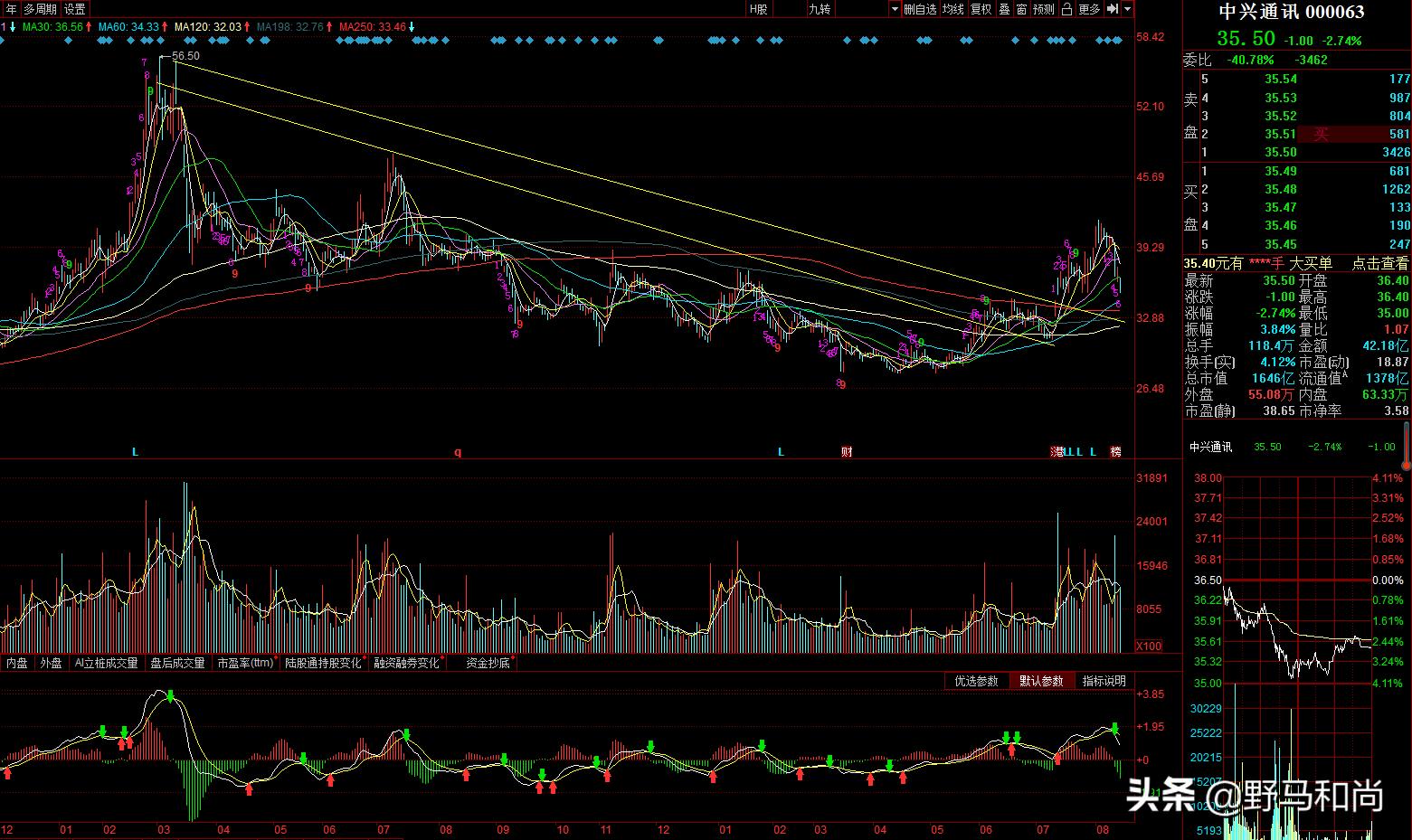Toggle the 预测 forecast feature

[x=1044, y=9]
